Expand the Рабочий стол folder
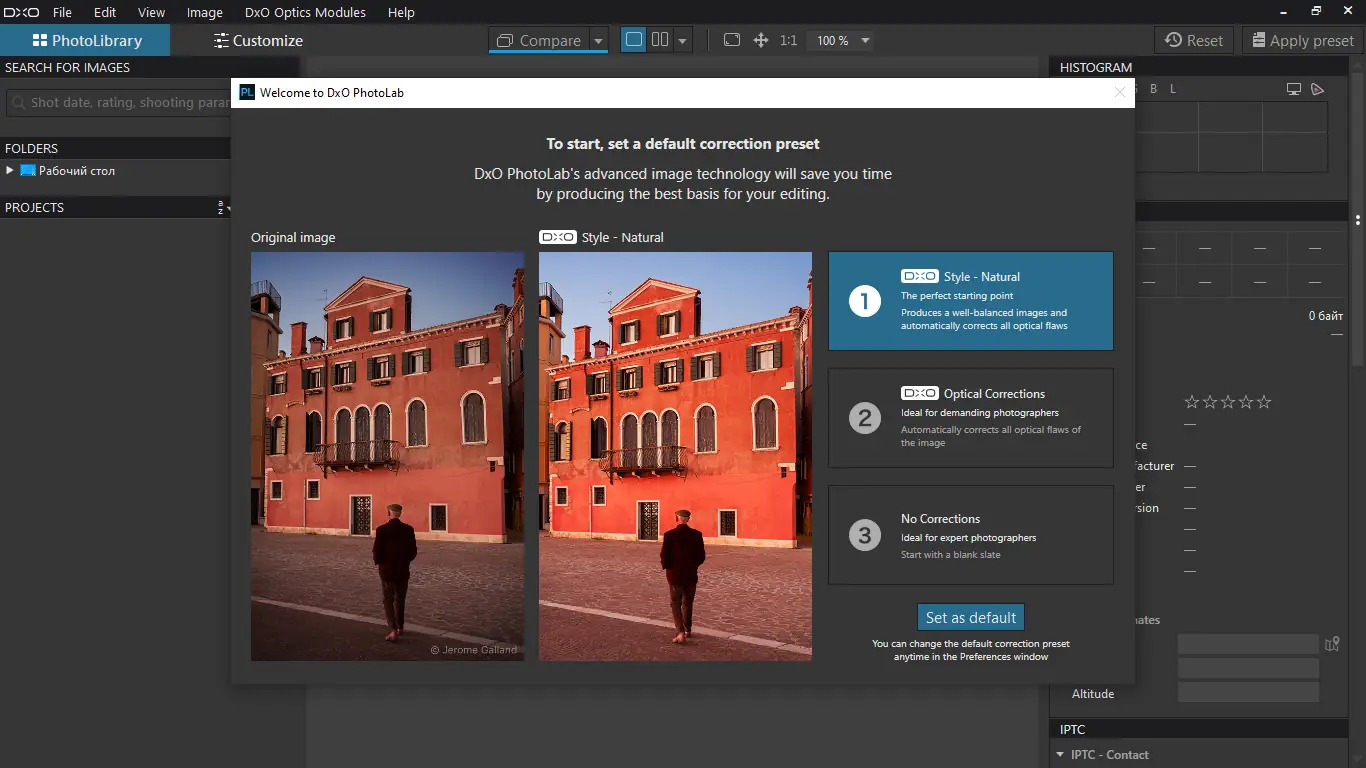 10,171
